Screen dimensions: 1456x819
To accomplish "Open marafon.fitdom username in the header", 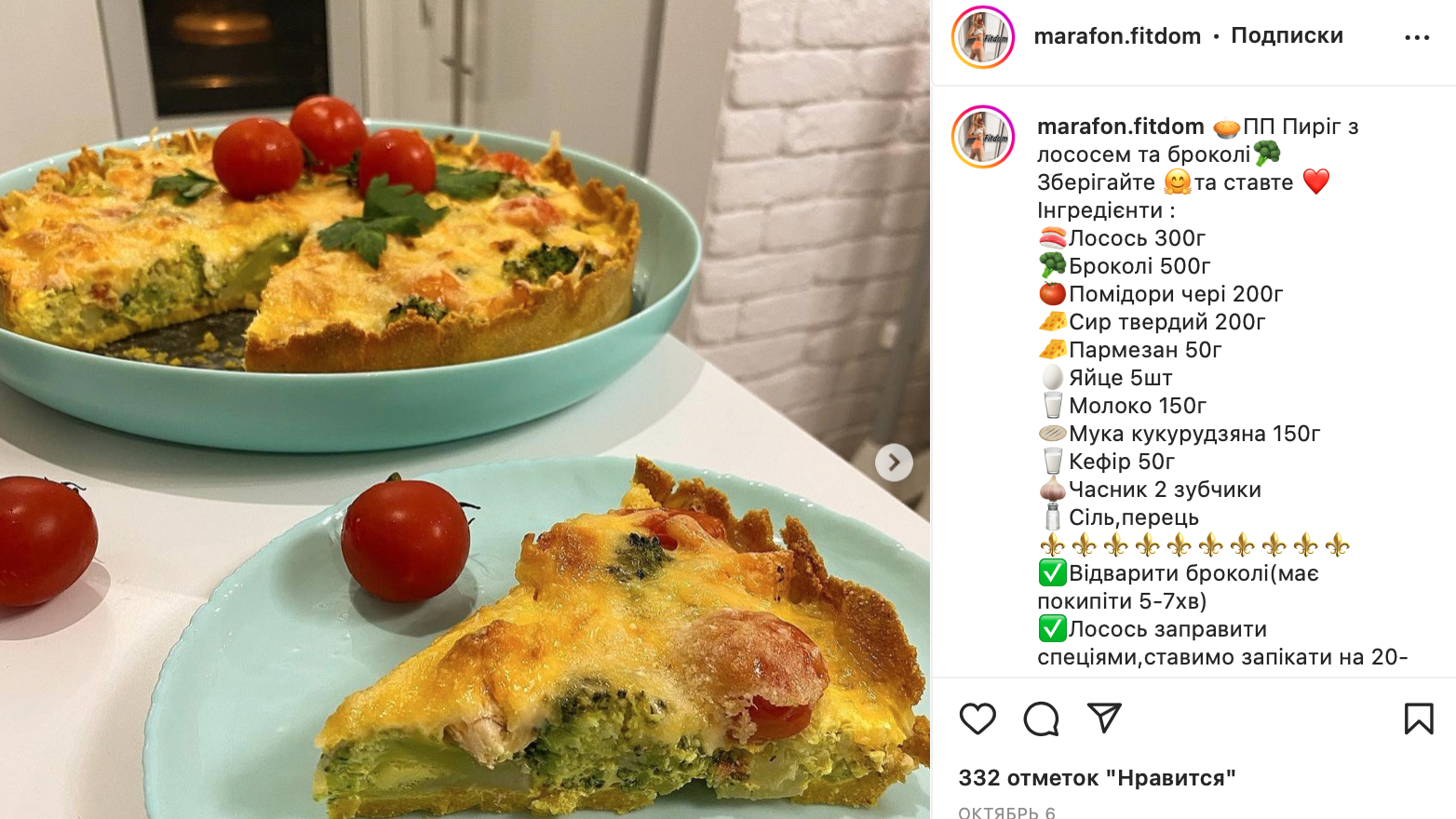I will tap(1117, 36).
